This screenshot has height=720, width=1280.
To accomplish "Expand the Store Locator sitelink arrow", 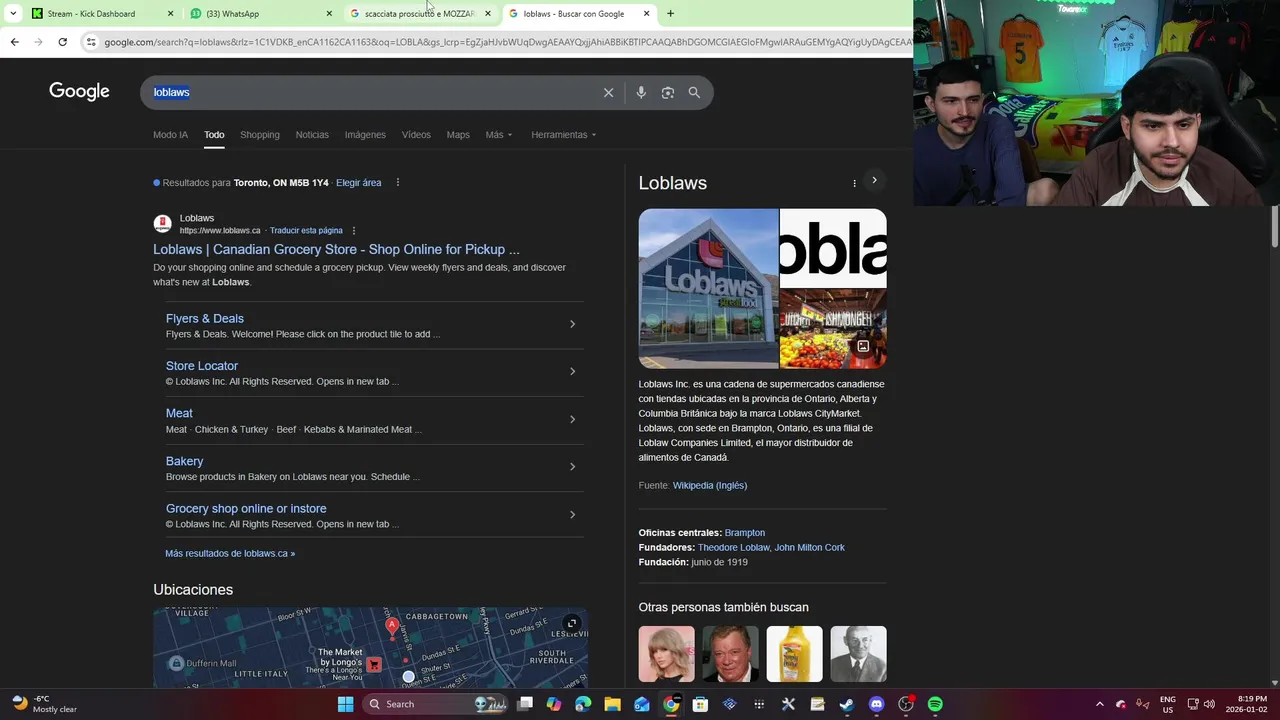I will (x=572, y=371).
